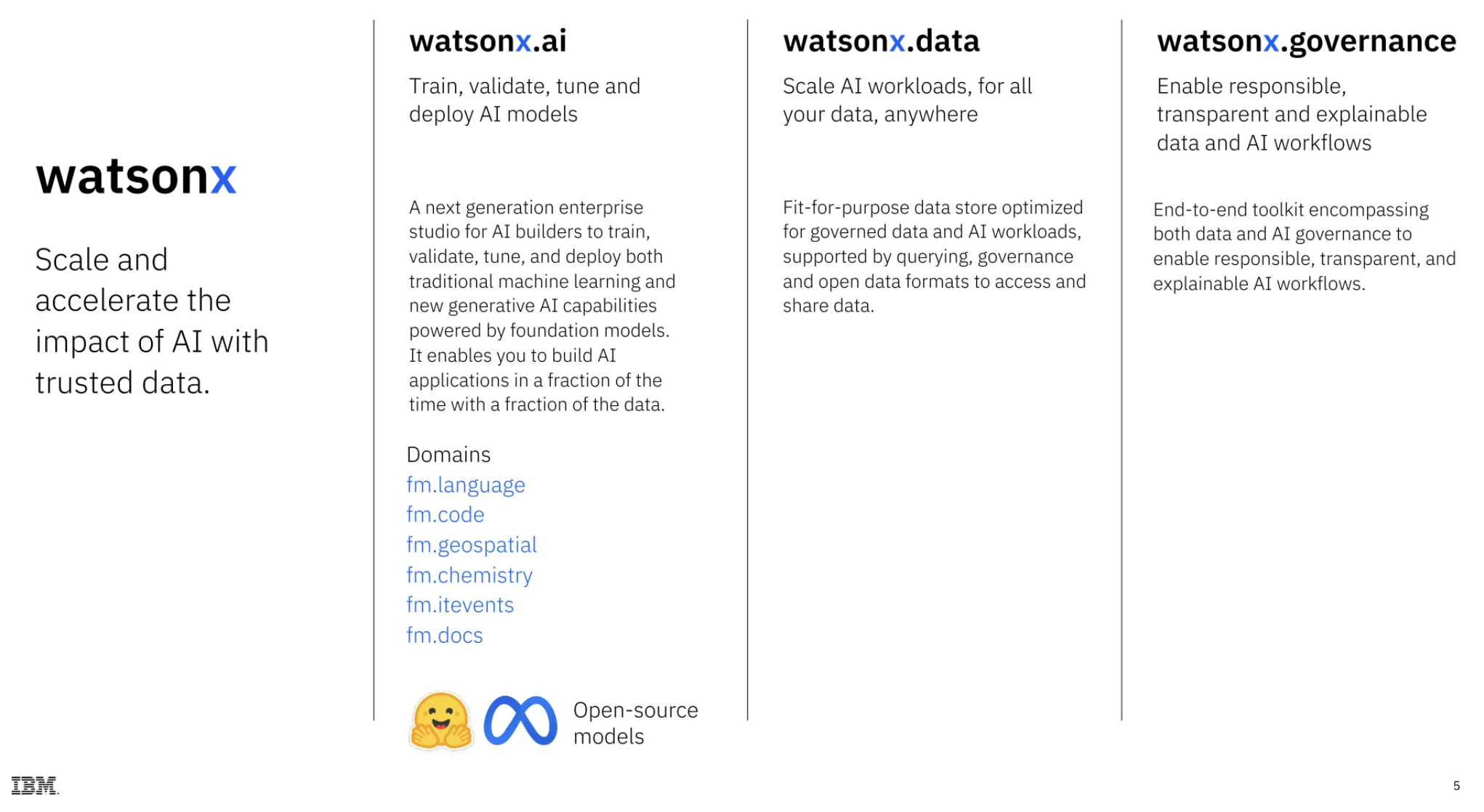Viewport: 1484px width, 812px height.
Task: Click 'Scale and accelerate' tagline text
Action: click(x=152, y=321)
